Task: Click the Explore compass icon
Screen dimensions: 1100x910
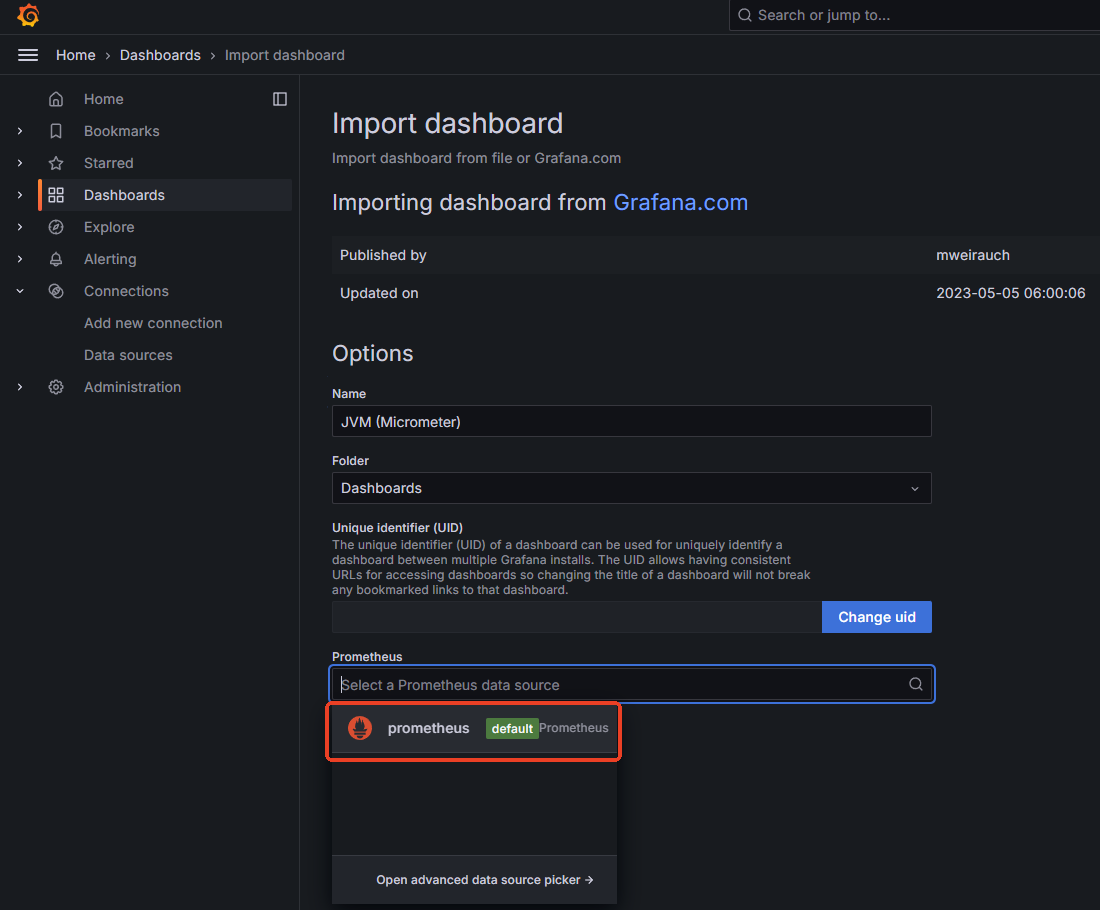Action: [56, 227]
